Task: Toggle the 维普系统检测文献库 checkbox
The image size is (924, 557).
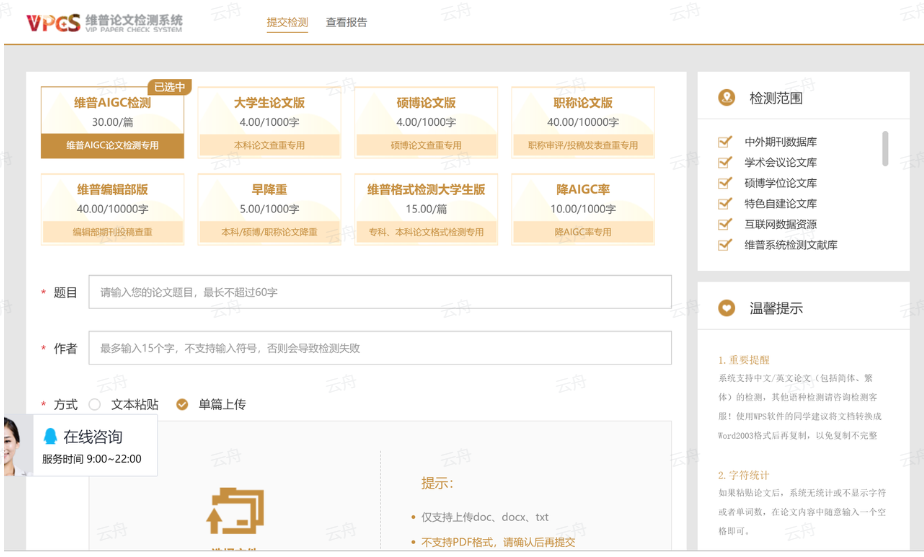Action: point(725,245)
